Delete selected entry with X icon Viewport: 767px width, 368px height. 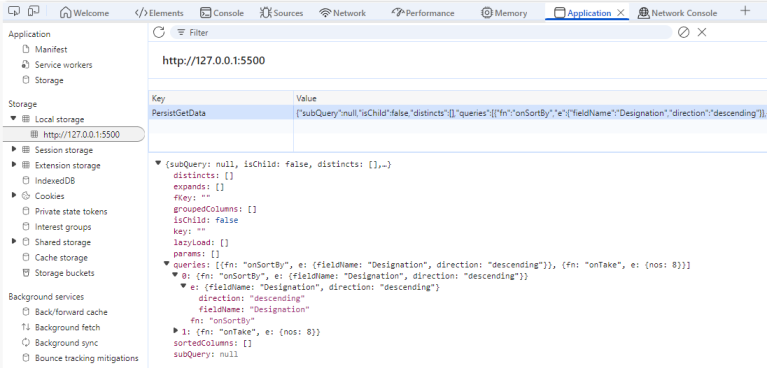[702, 32]
